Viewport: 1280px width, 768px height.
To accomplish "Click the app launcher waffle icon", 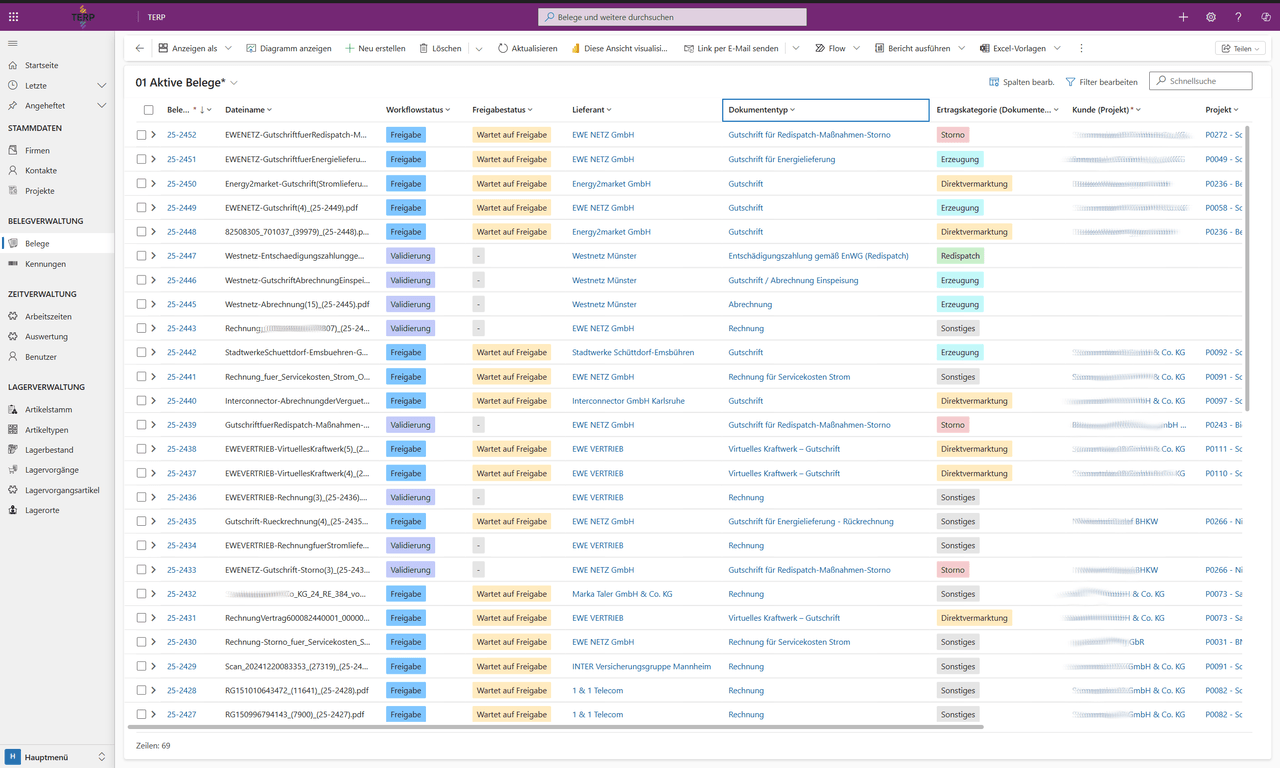I will [13, 17].
